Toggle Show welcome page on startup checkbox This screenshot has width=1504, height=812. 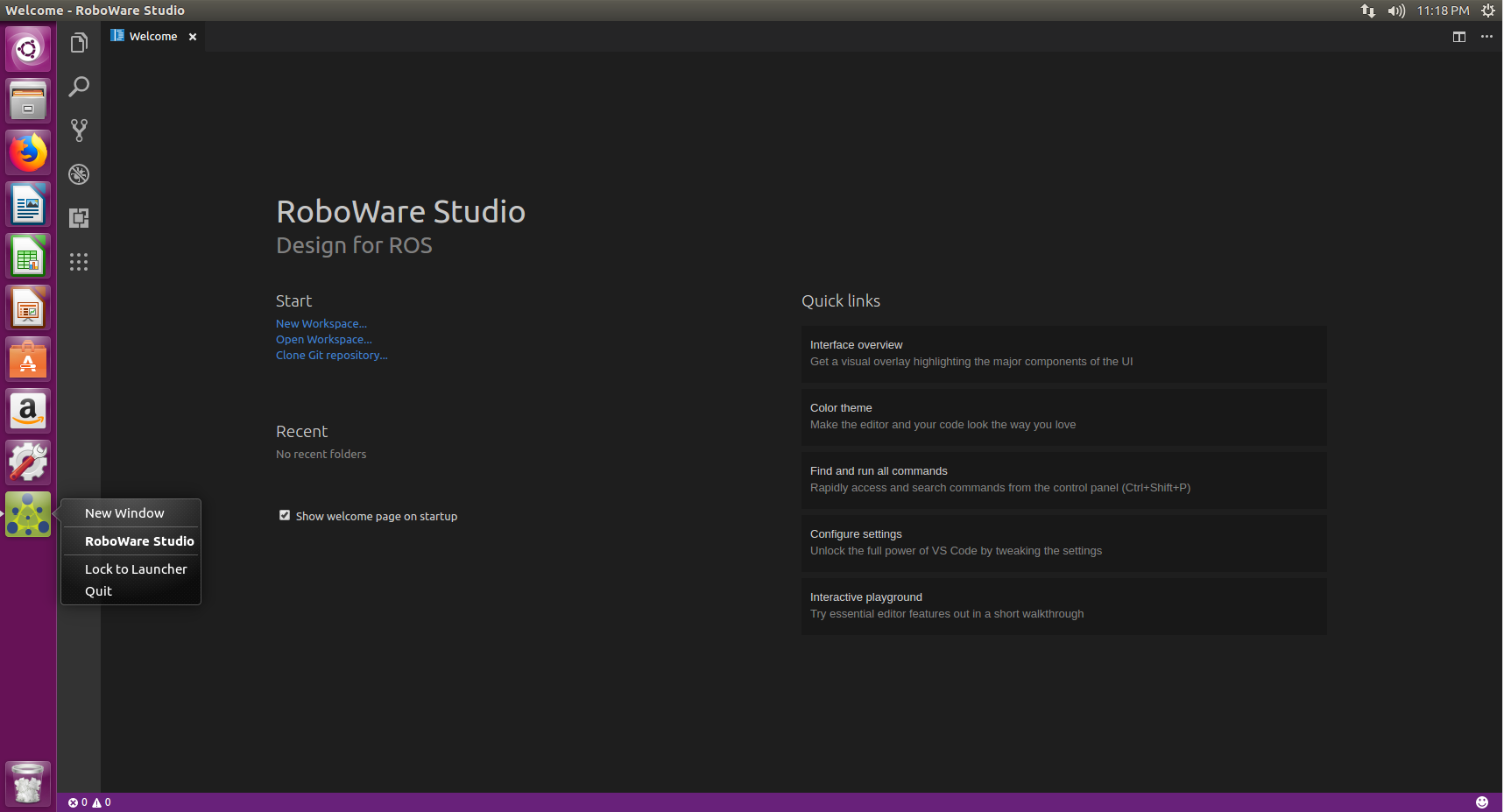point(285,515)
